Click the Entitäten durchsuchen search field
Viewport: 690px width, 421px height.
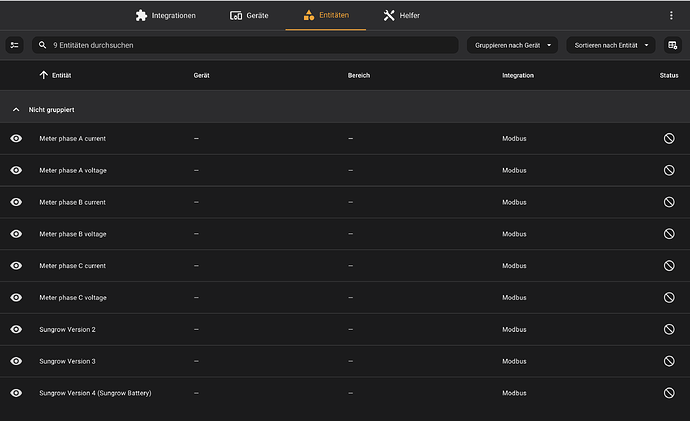click(245, 45)
